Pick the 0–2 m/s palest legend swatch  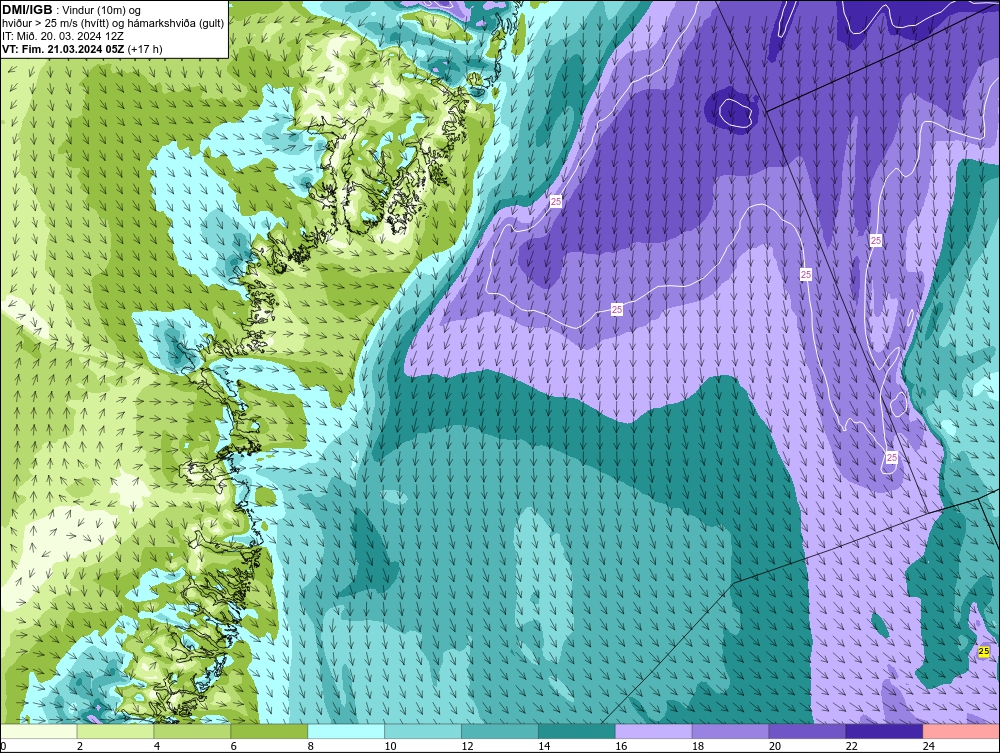click(39, 731)
